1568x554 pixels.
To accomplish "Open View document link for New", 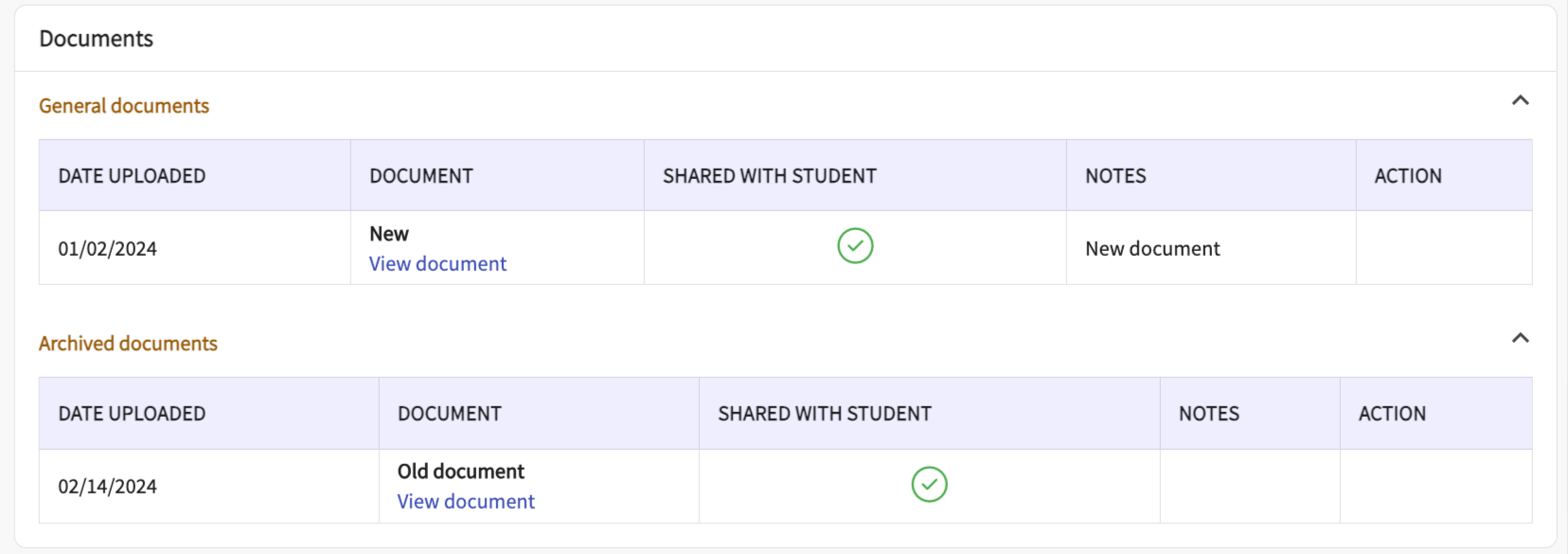I will 437,264.
